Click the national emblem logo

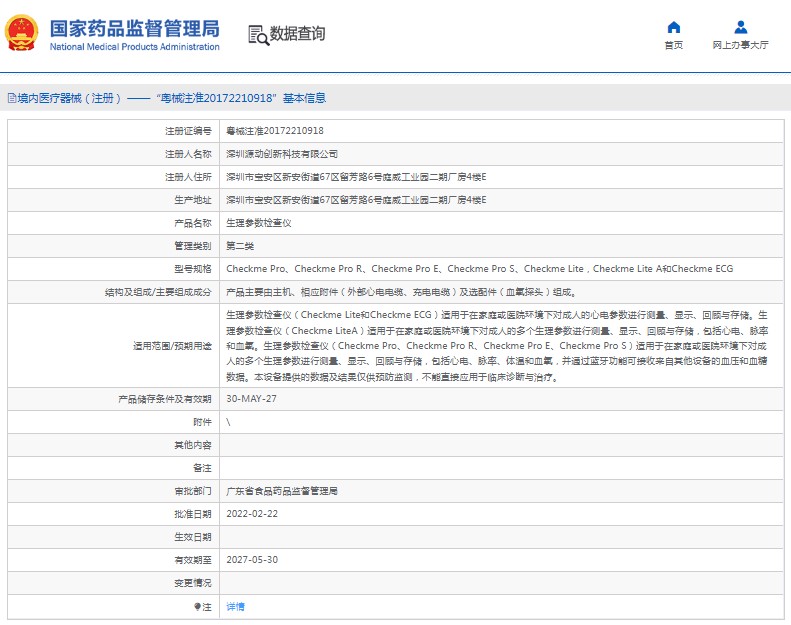click(x=22, y=33)
